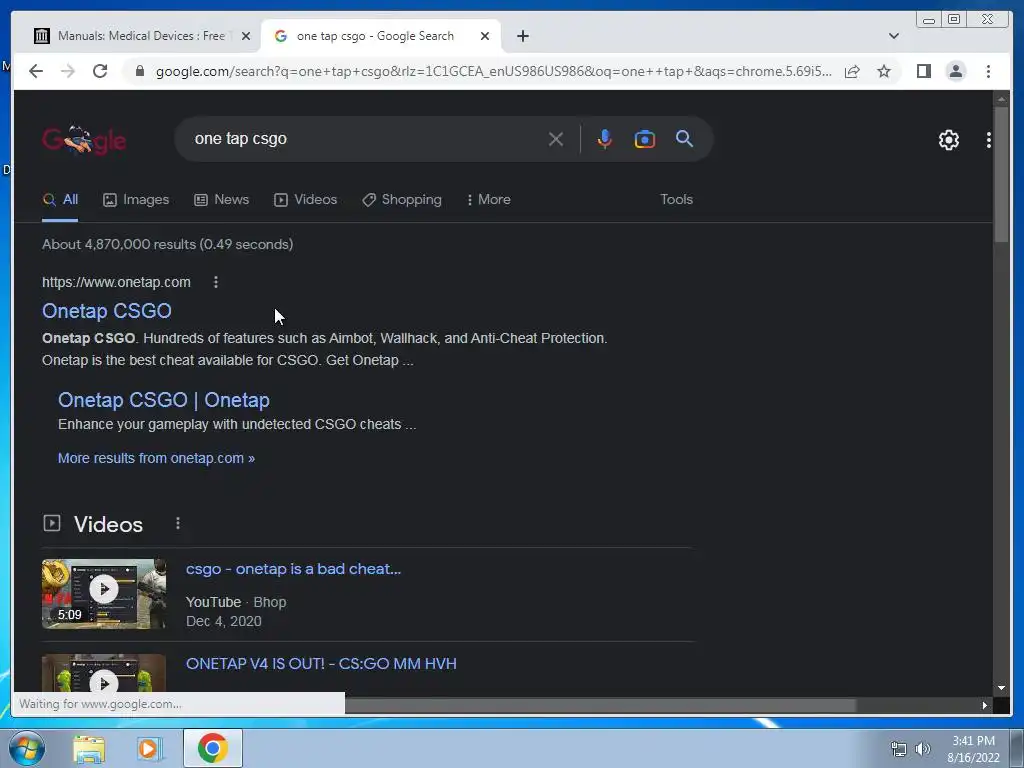This screenshot has height=768, width=1024.
Task: Play the ONETAP V4 video thumbnail
Action: (x=104, y=673)
